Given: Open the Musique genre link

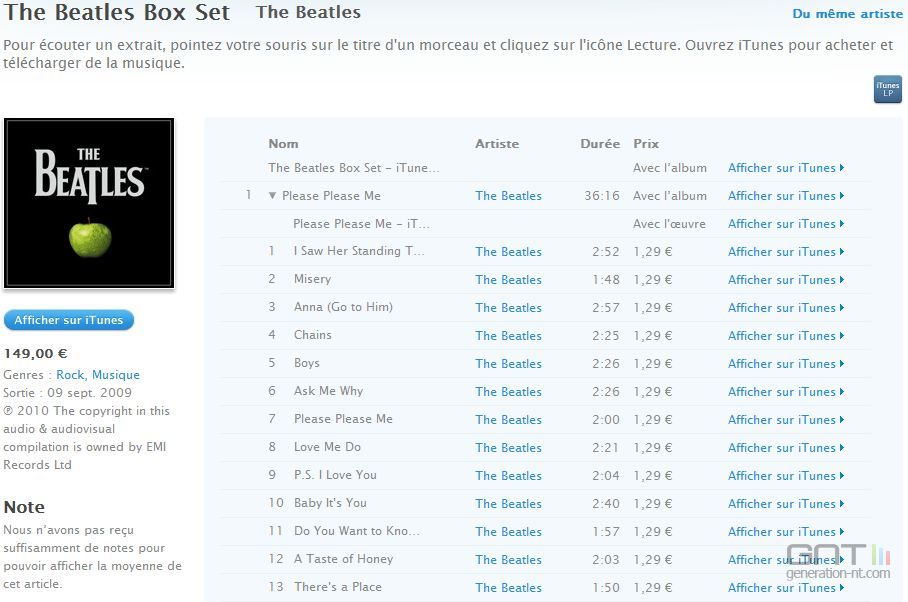Looking at the screenshot, I should 116,375.
